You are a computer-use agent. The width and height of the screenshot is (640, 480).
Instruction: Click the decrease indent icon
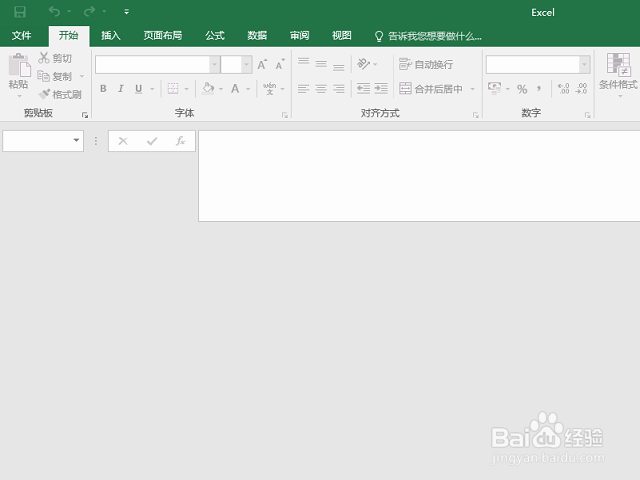tap(363, 89)
